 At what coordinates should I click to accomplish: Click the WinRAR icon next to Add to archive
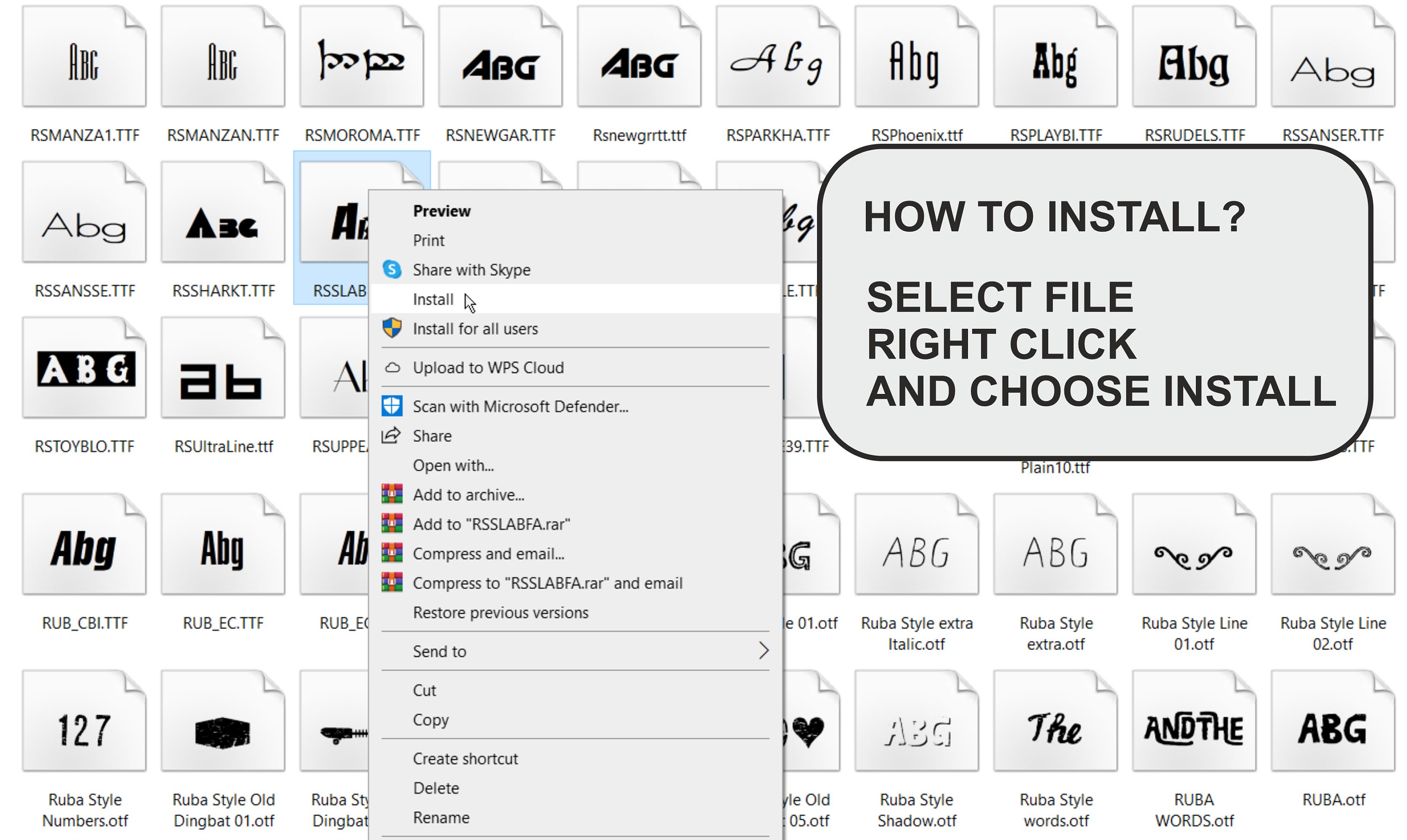pos(392,494)
